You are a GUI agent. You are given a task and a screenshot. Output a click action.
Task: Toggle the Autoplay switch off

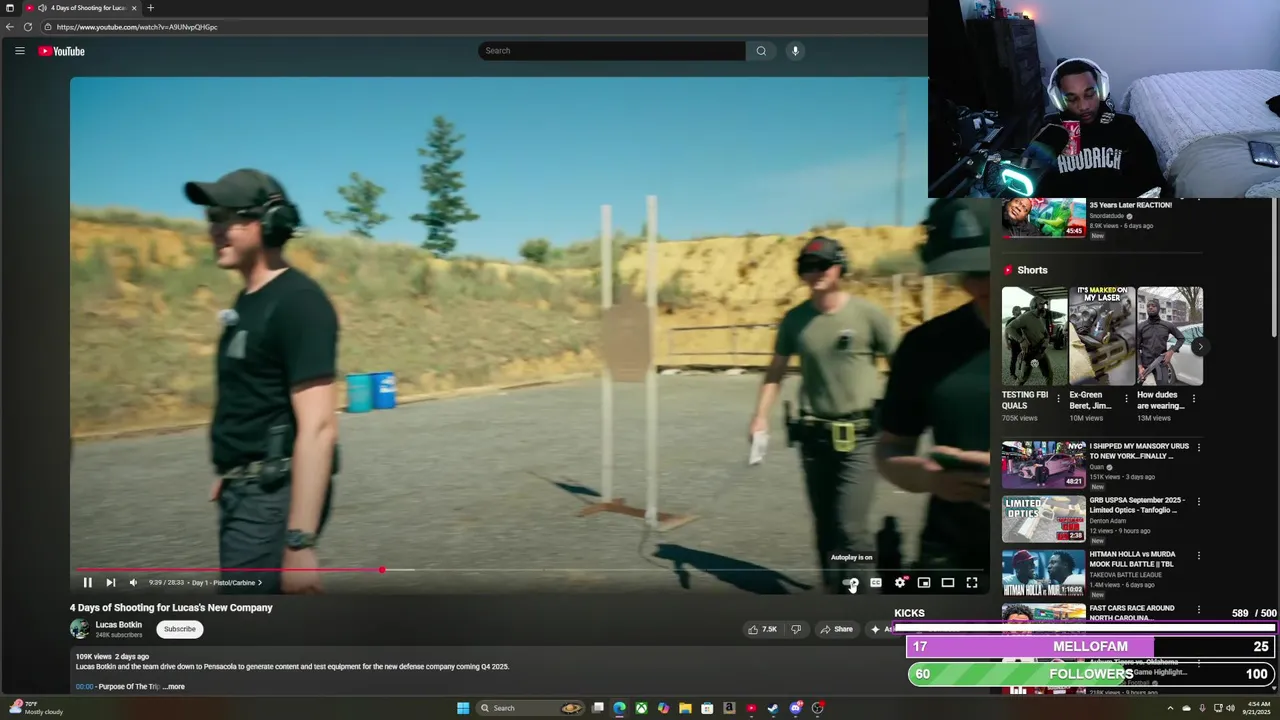tap(850, 582)
